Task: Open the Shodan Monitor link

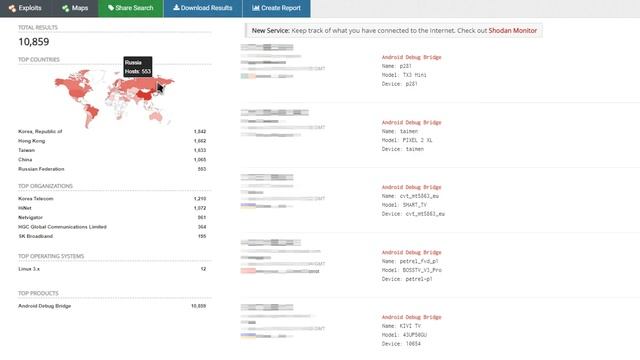Action: [513, 31]
